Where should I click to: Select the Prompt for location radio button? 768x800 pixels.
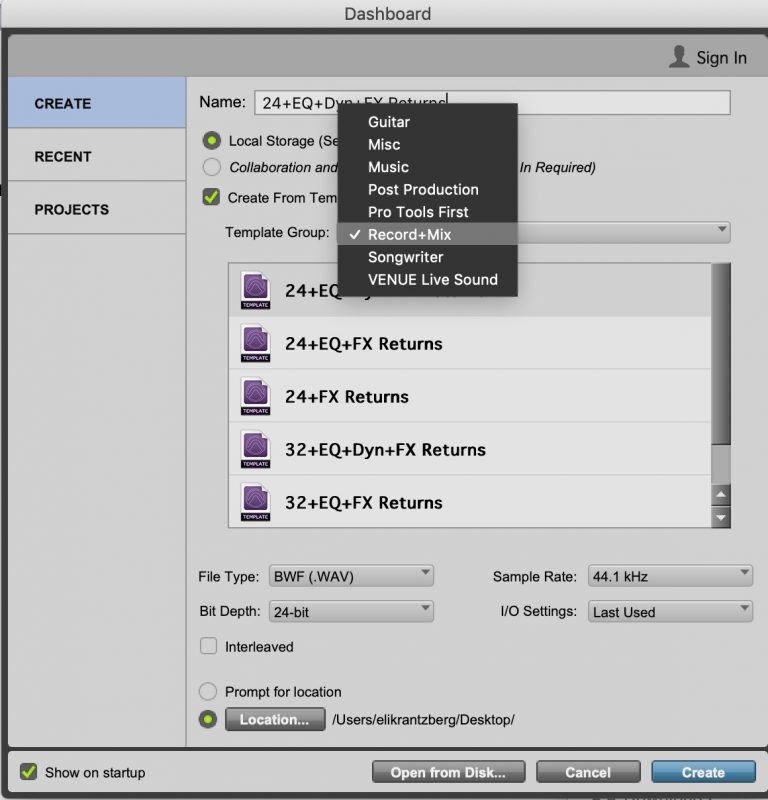(x=209, y=691)
